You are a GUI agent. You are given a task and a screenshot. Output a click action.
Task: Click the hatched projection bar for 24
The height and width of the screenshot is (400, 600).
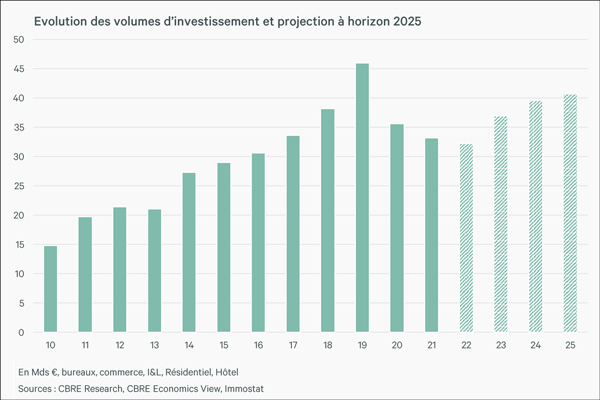click(x=535, y=216)
